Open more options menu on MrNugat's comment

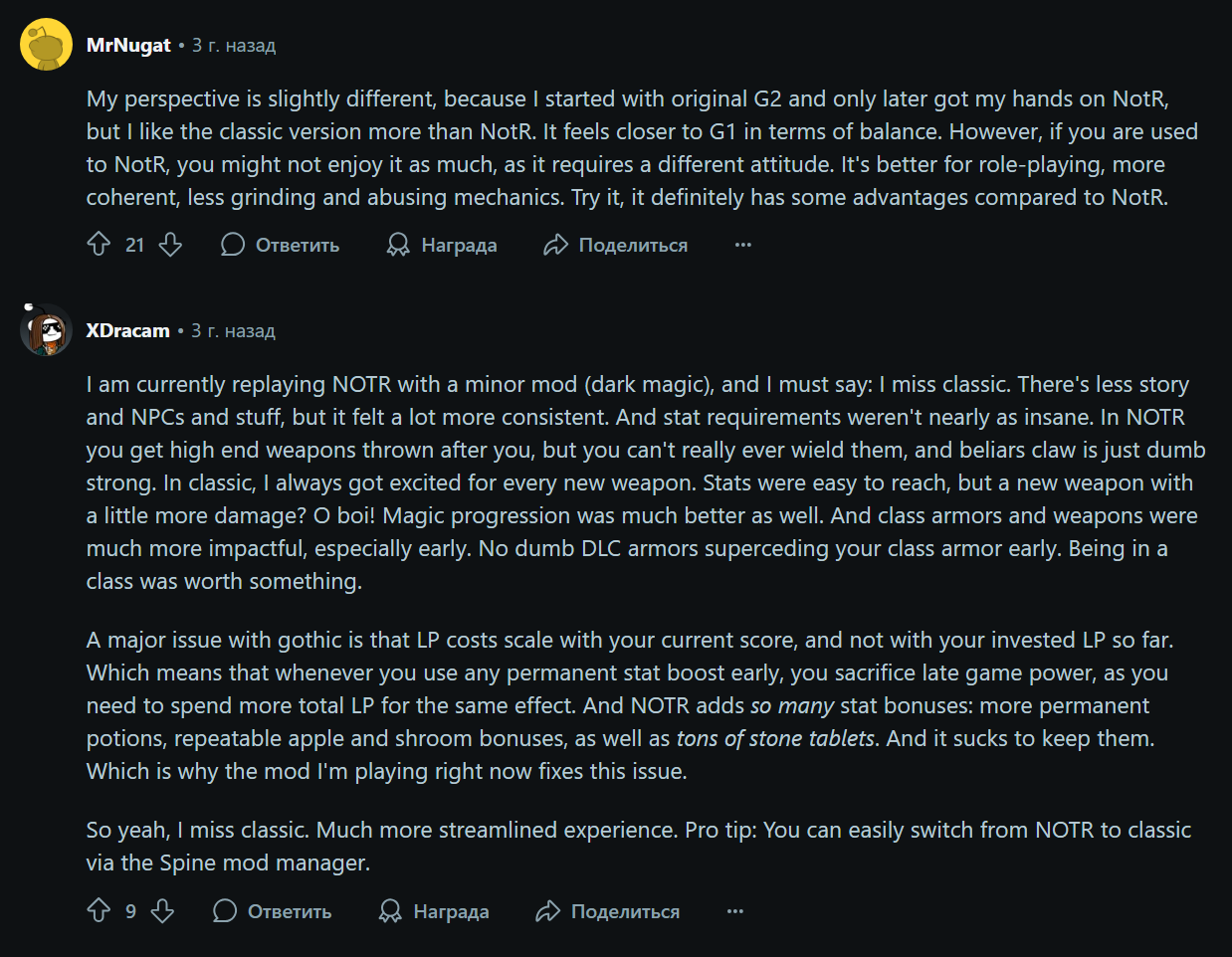click(x=743, y=245)
